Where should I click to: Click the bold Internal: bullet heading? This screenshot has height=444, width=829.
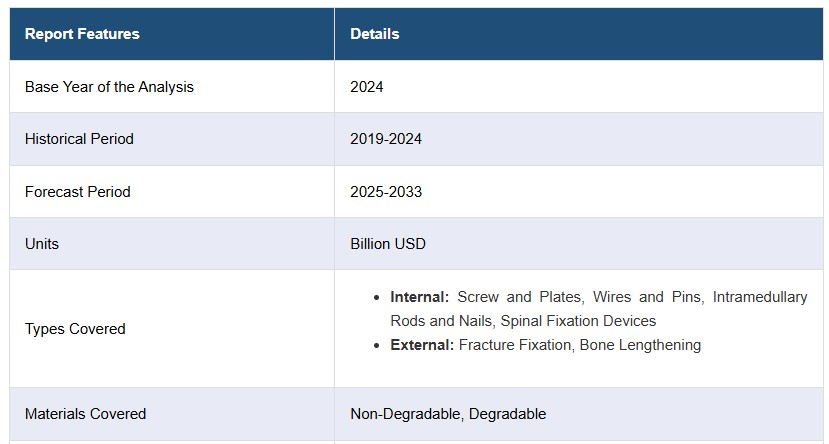point(419,297)
